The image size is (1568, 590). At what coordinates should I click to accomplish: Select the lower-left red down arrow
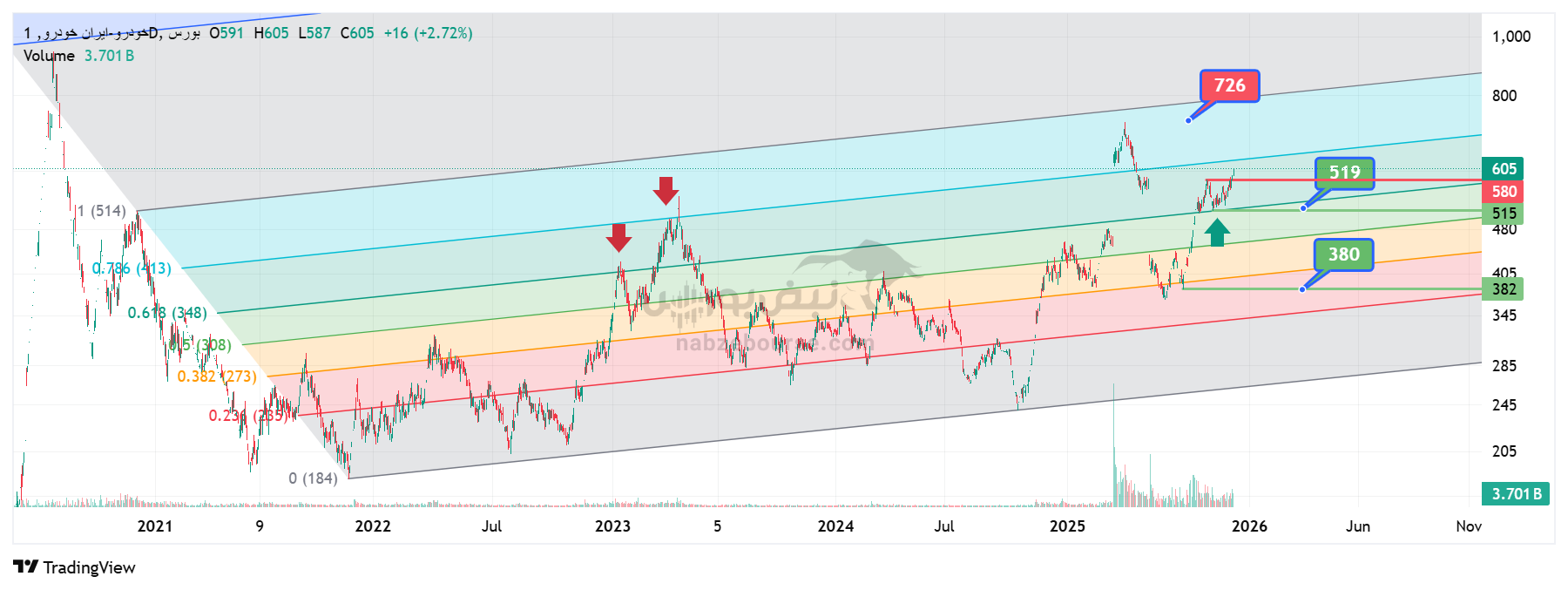[618, 237]
